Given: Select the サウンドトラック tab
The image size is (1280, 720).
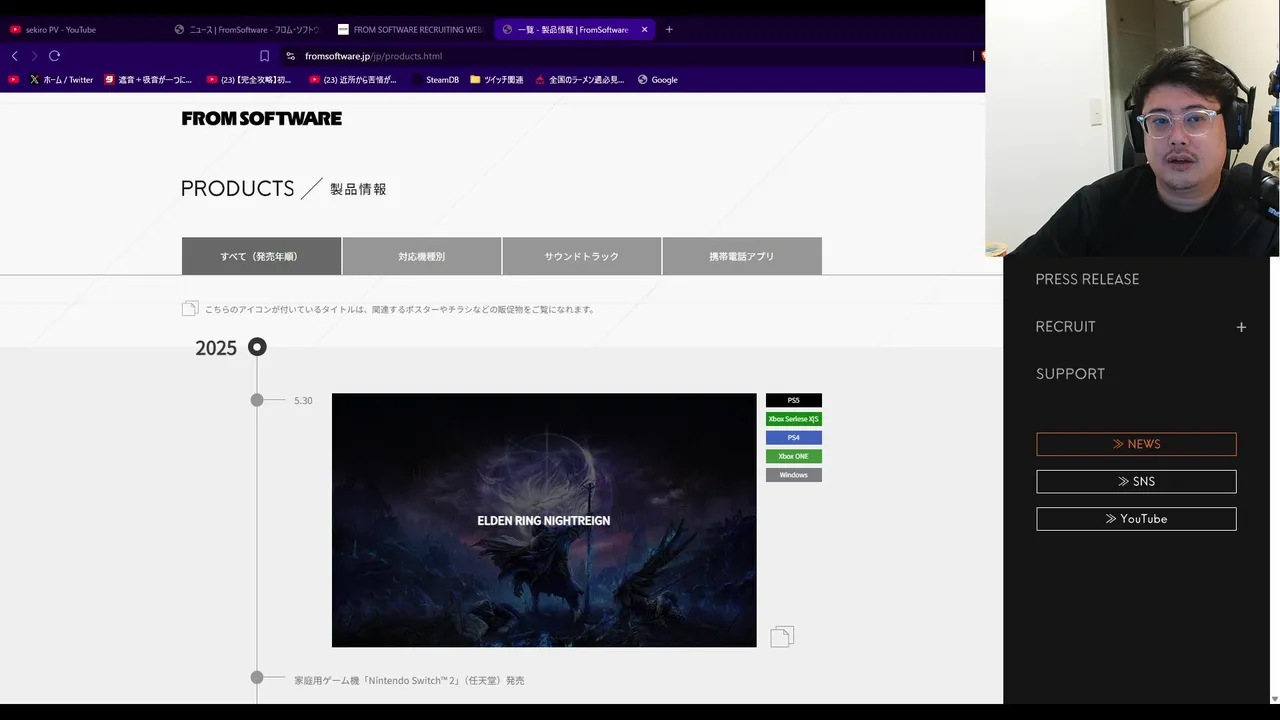Looking at the screenshot, I should click(581, 256).
